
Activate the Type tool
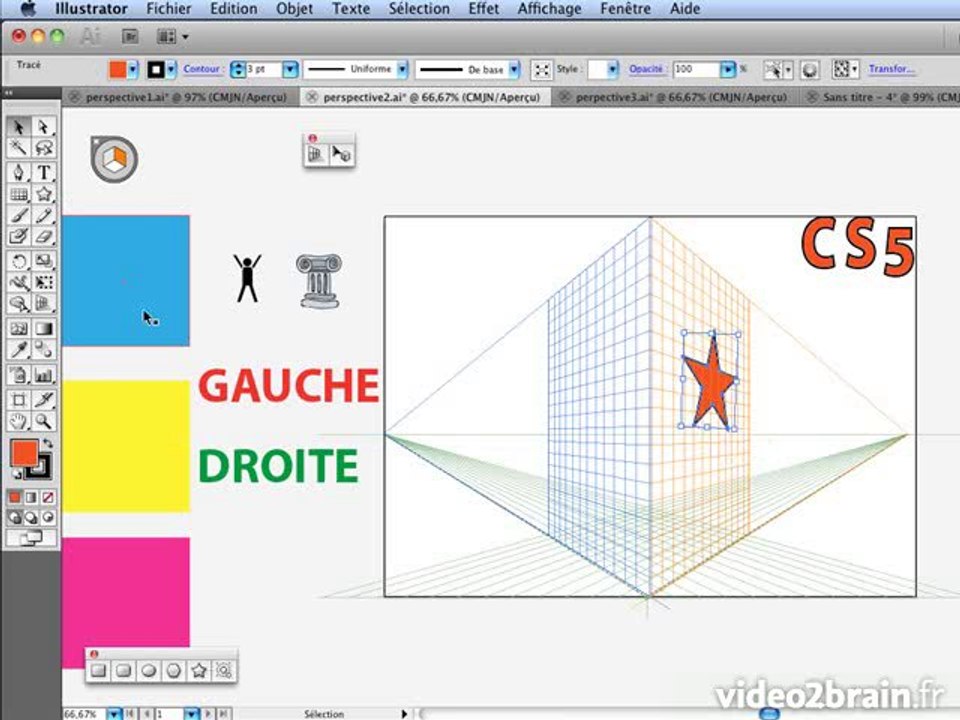coord(43,172)
